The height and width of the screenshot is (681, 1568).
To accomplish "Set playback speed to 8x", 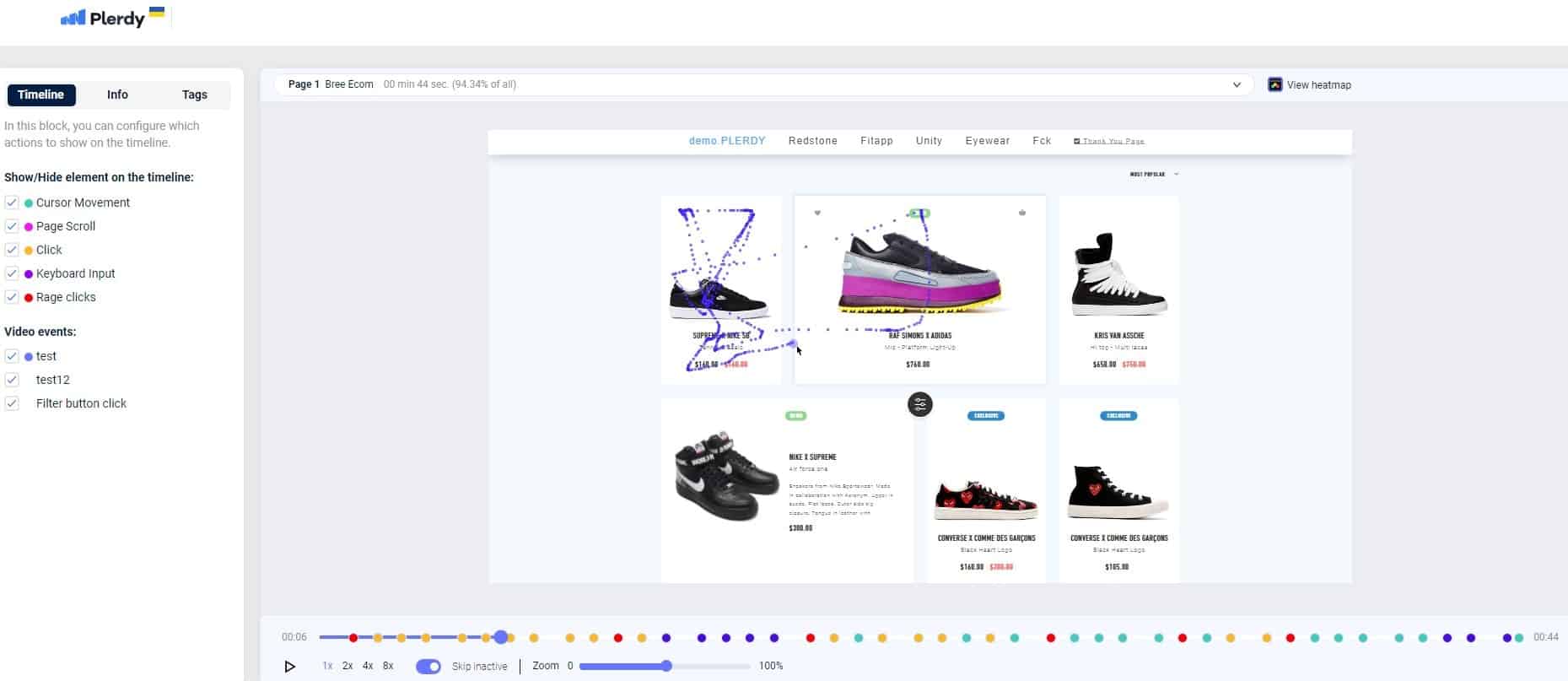I will tap(388, 666).
